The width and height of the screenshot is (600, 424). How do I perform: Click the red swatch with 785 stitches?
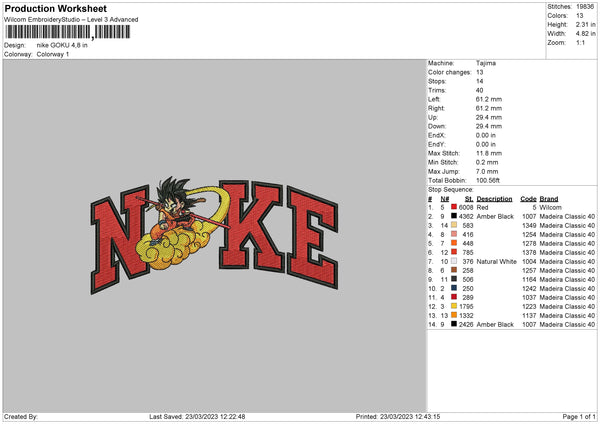pos(454,252)
